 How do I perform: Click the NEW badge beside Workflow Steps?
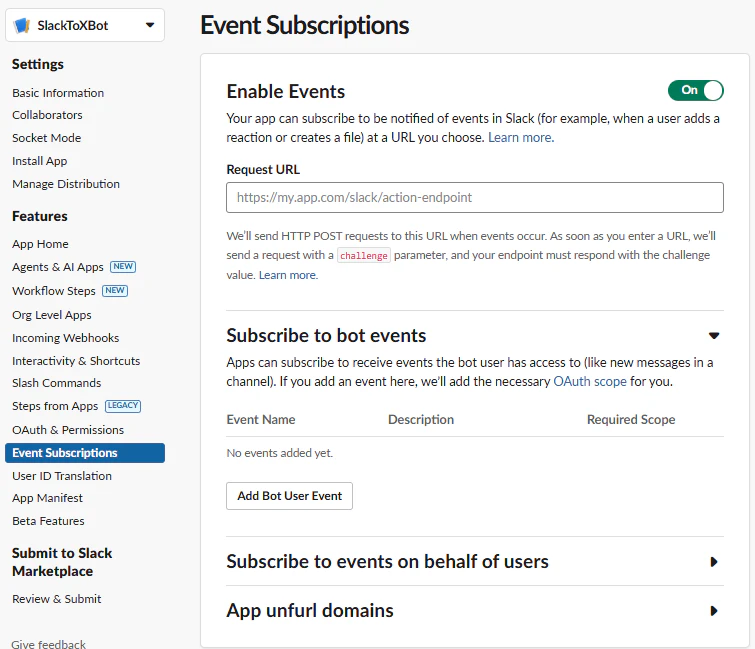click(115, 291)
